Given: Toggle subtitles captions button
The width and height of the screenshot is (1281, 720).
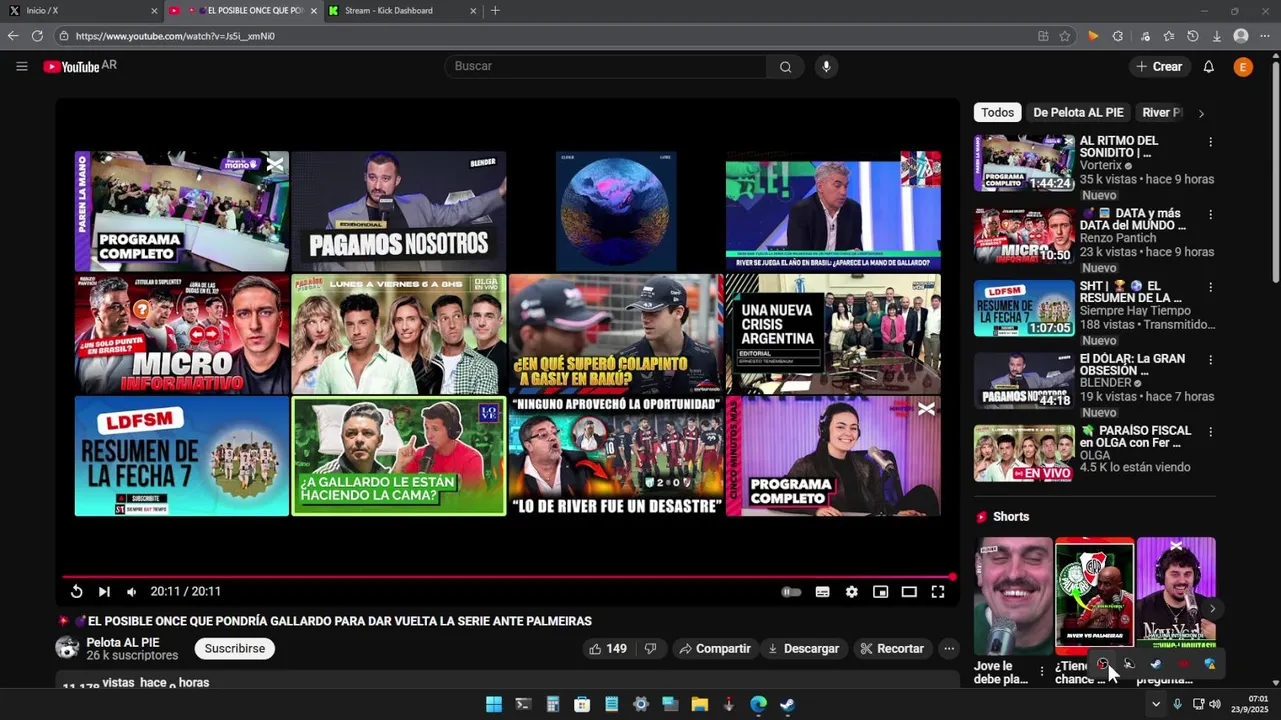Looking at the screenshot, I should coord(822,591).
